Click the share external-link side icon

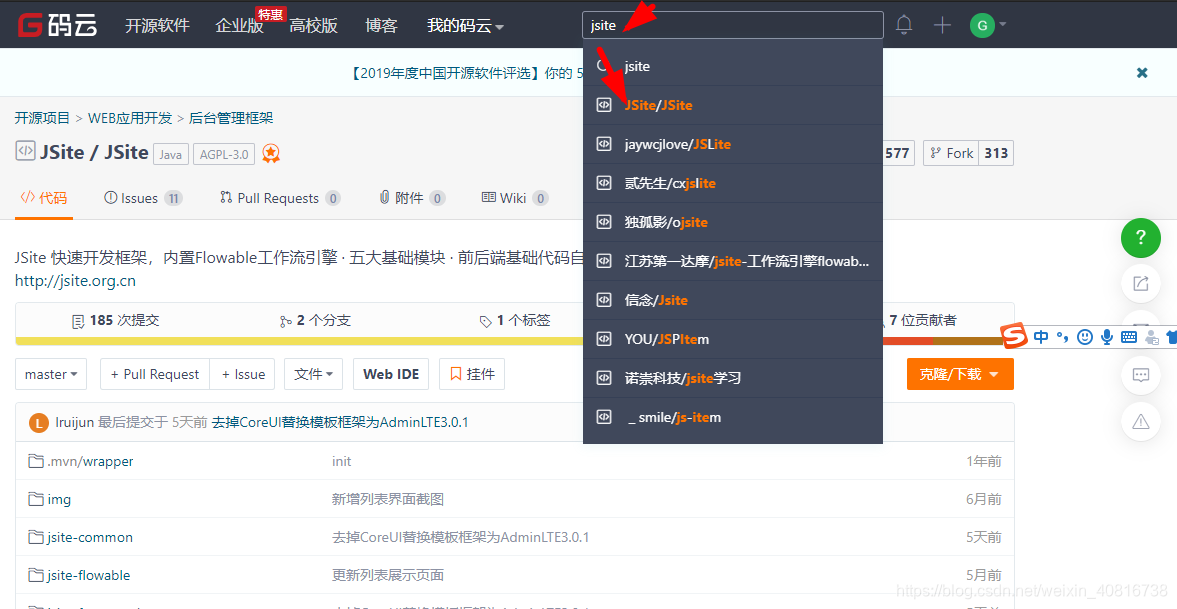click(x=1141, y=283)
